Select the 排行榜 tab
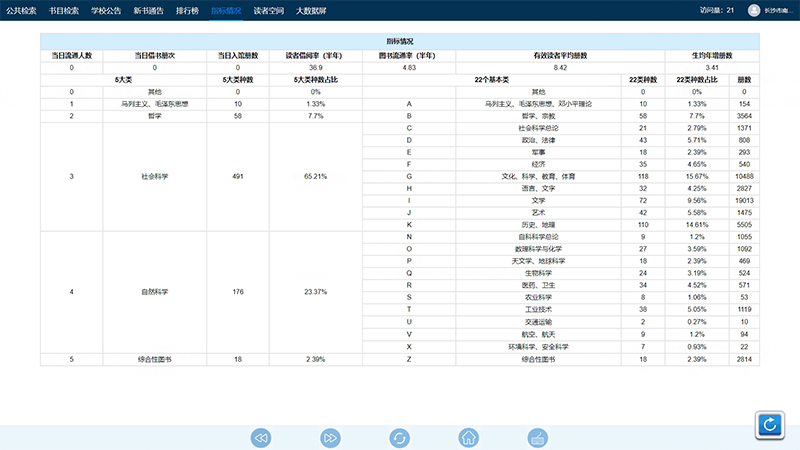Viewport: 800px width, 450px height. (x=186, y=10)
